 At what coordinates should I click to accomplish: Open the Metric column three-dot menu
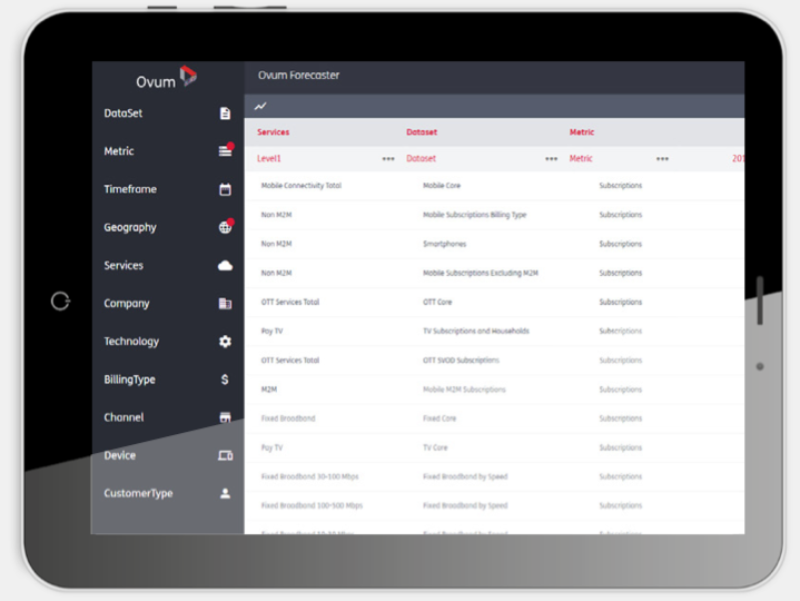pyautogui.click(x=662, y=159)
